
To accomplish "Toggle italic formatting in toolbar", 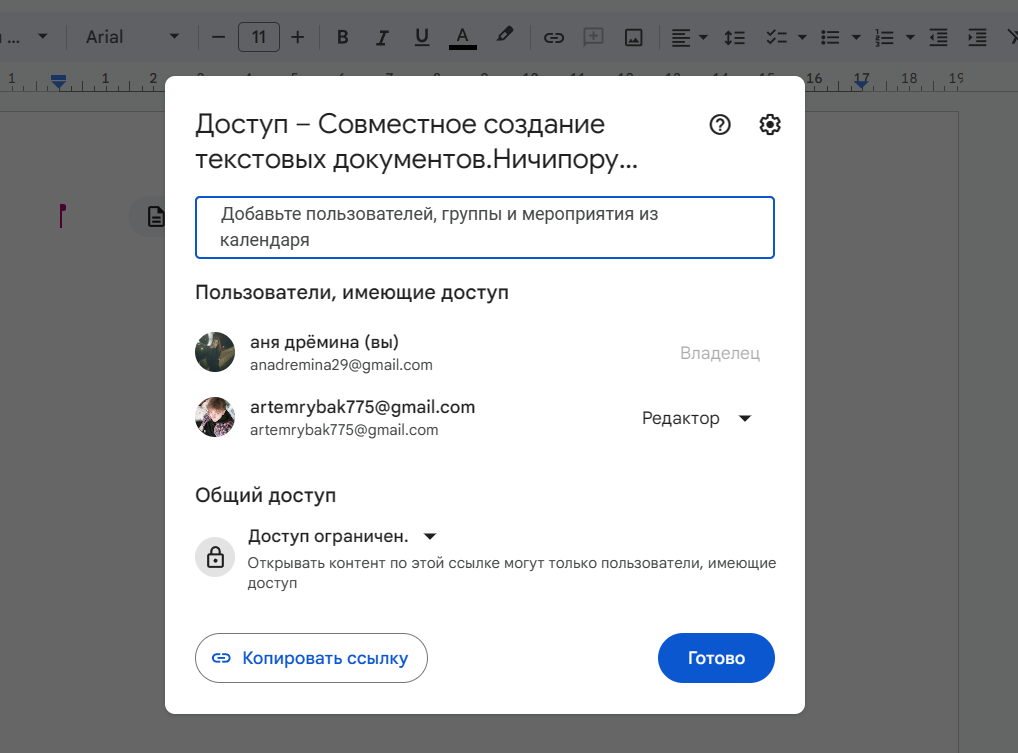I will tap(382, 38).
